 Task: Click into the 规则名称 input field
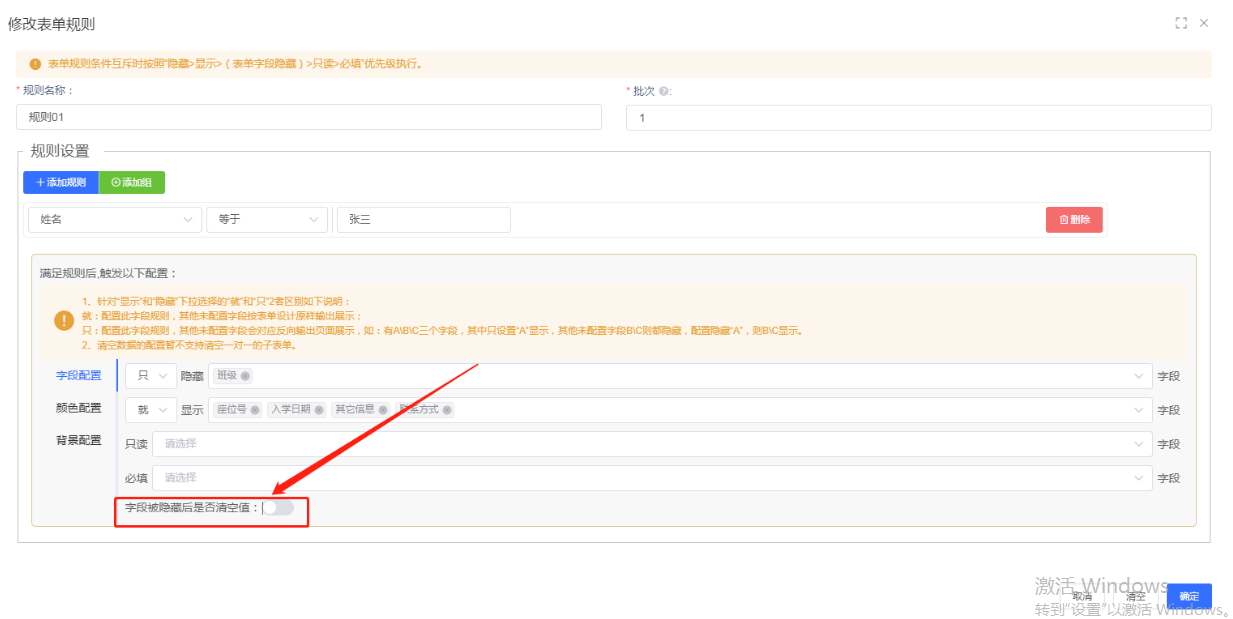point(308,117)
